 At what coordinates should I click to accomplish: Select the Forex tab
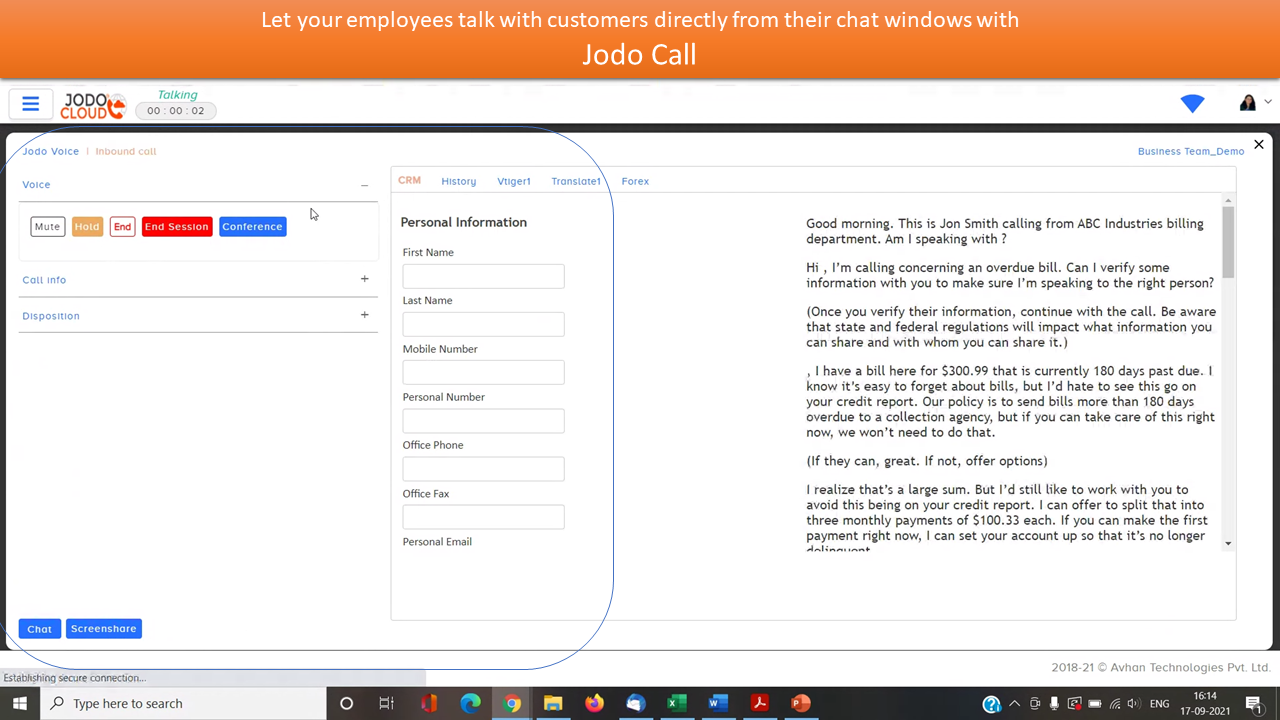pos(635,181)
